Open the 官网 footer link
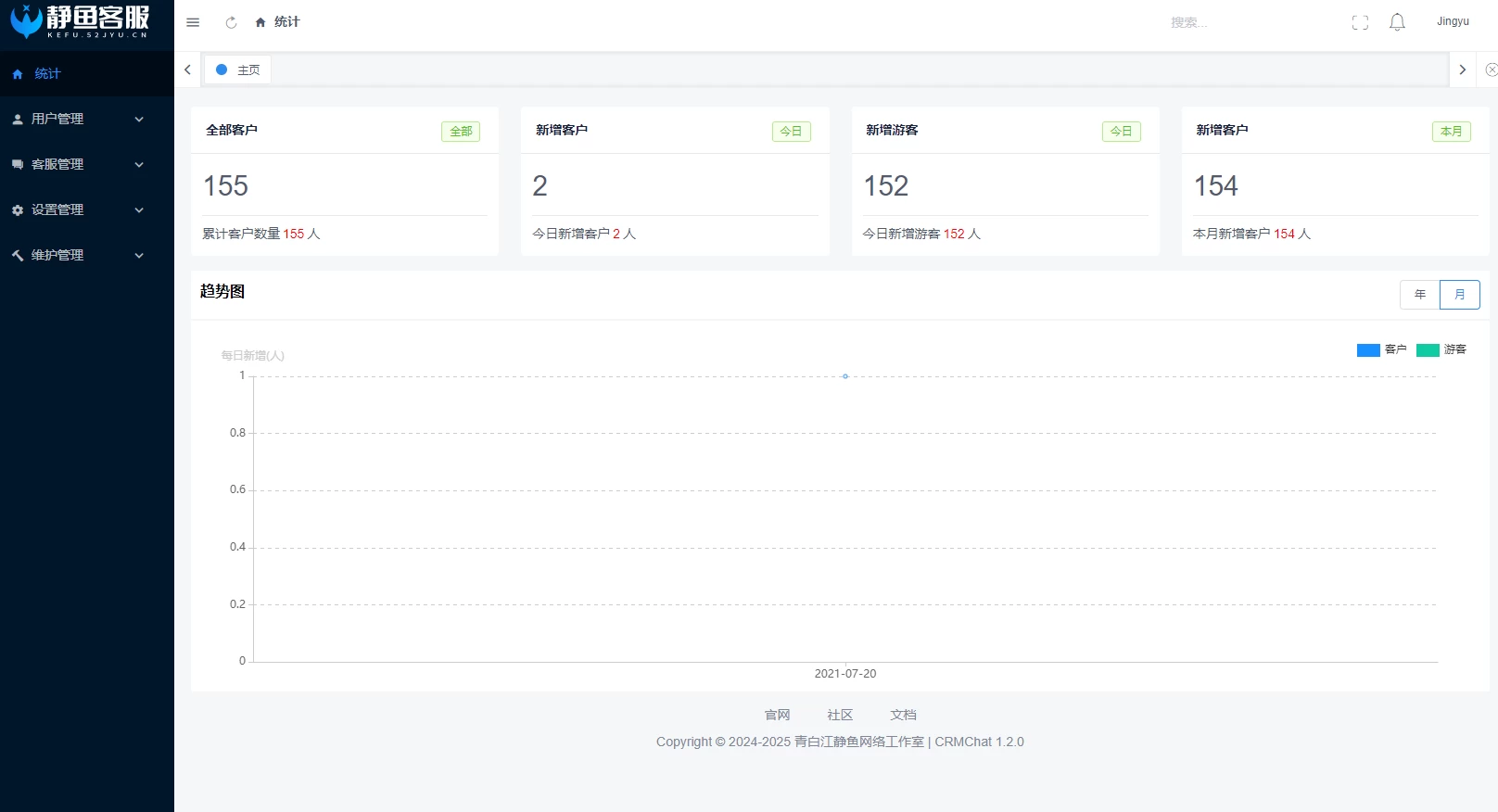Viewport: 1498px width, 812px height. [x=777, y=715]
